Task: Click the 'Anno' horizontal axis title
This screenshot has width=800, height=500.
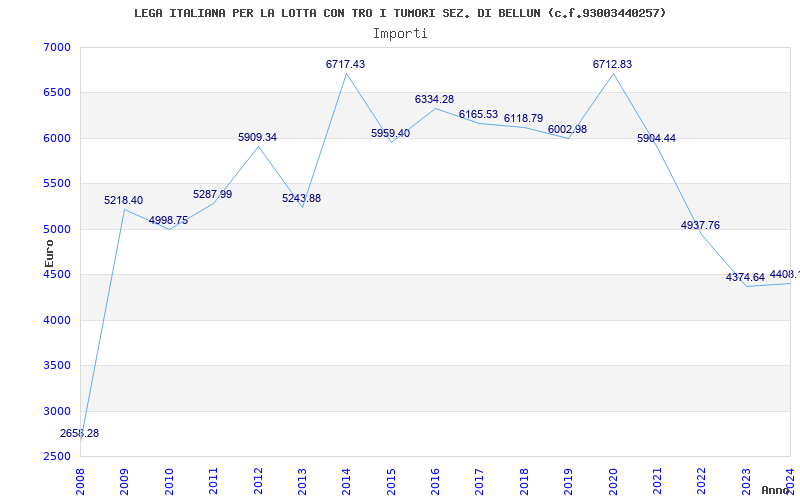Action: [776, 490]
